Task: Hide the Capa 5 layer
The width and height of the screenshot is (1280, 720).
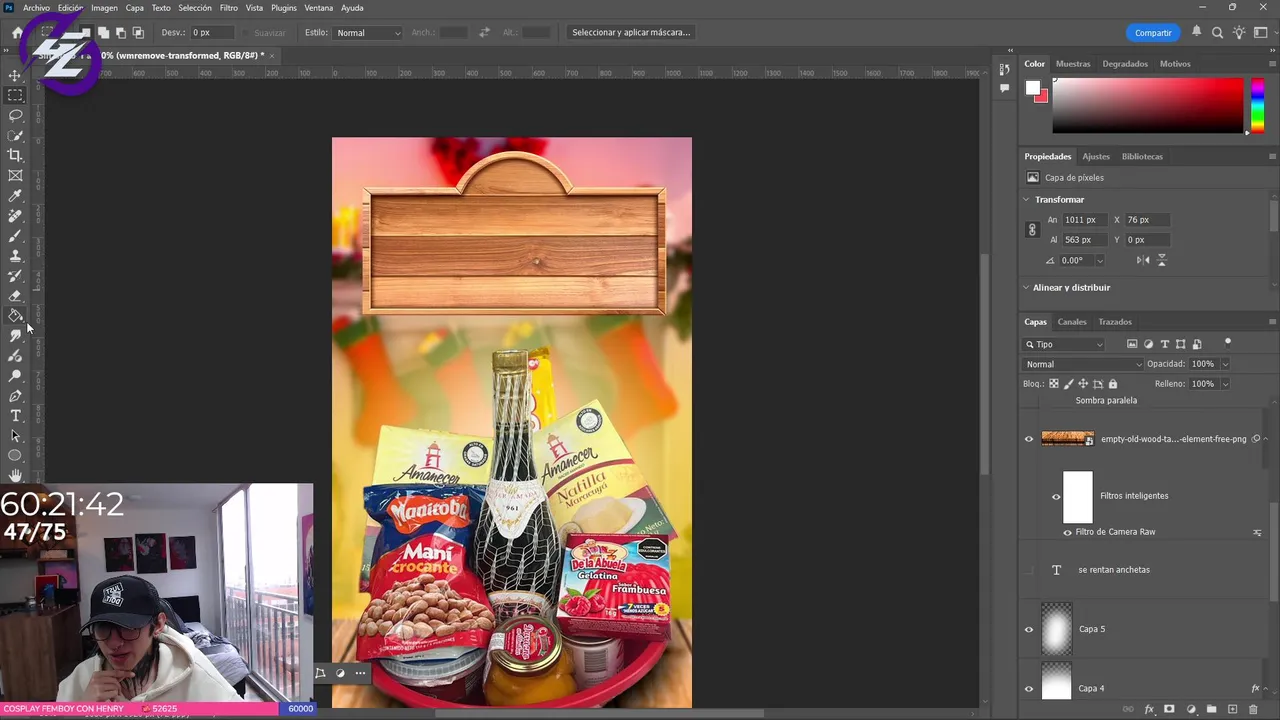Action: (1028, 629)
